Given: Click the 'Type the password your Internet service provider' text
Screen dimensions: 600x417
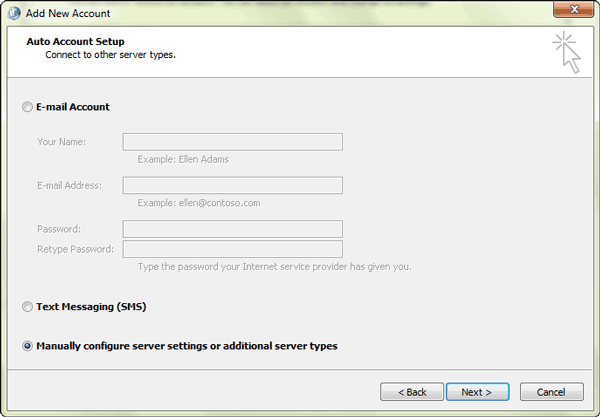Looking at the screenshot, I should click(275, 267).
